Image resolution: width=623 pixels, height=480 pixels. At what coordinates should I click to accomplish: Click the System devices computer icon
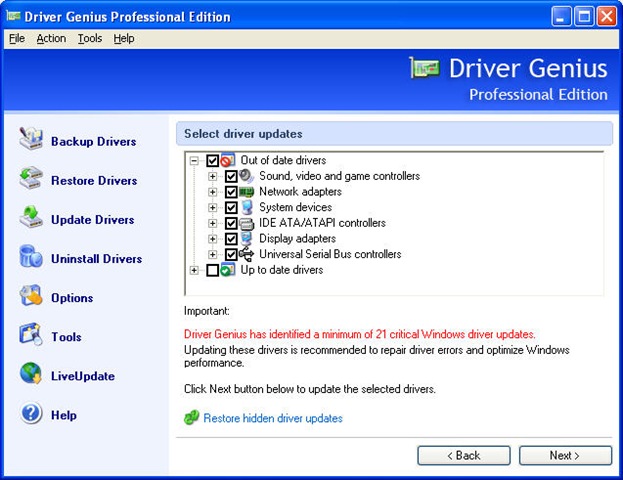coord(246,207)
